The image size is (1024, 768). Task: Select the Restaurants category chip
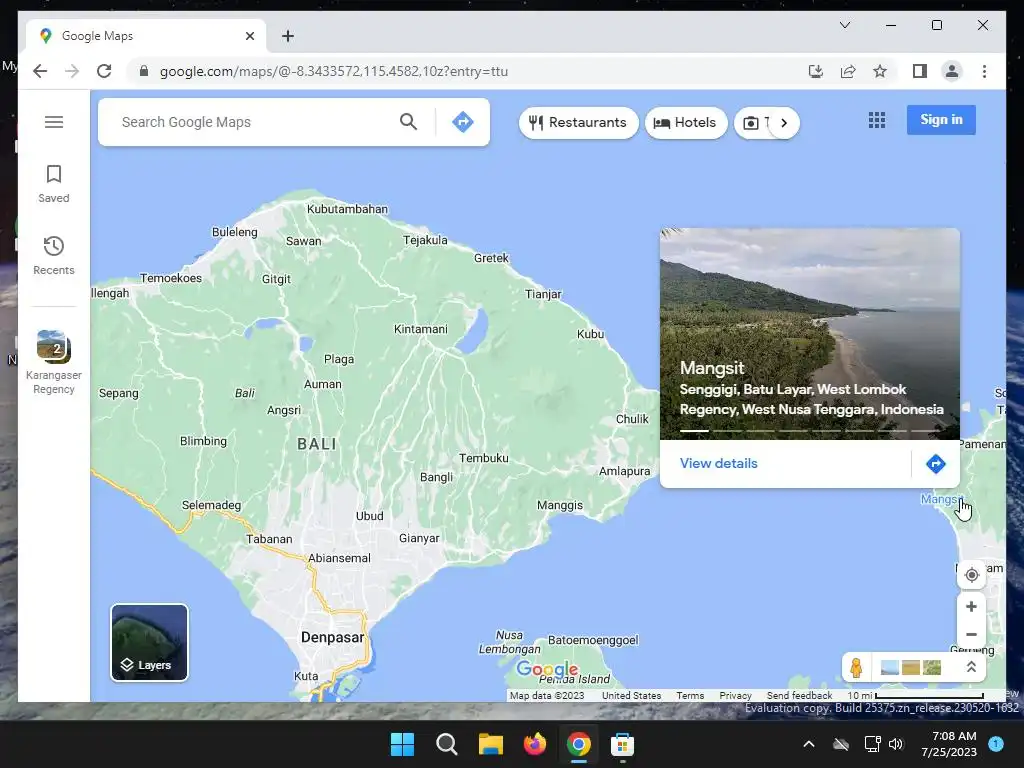pyautogui.click(x=578, y=123)
